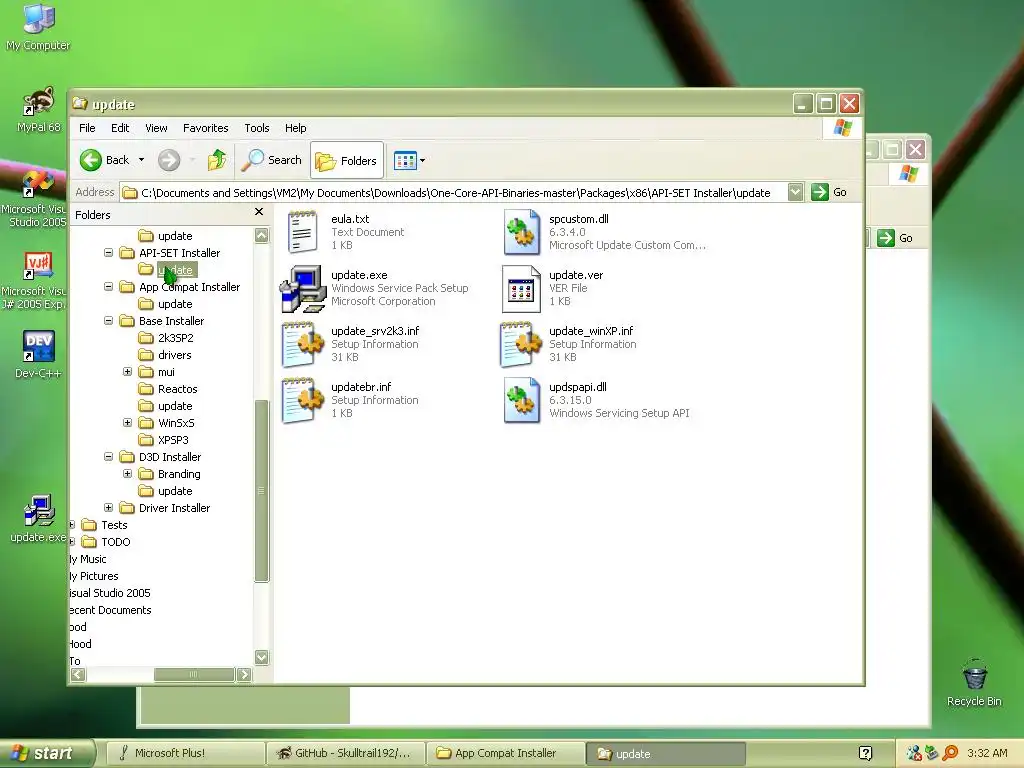1024x768 pixels.
Task: Expand the Driver Installer tree node
Action: (x=108, y=507)
